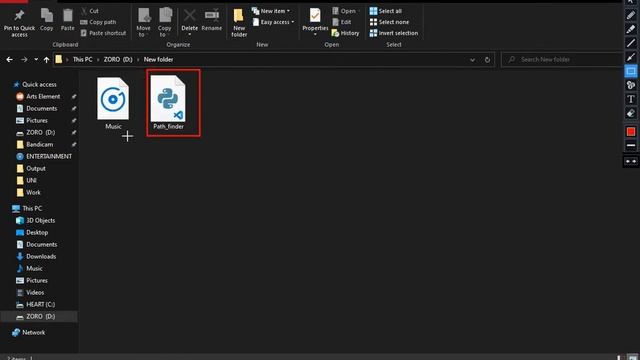Open the recent locations dropdown arrow
The image size is (640, 360).
36,60
